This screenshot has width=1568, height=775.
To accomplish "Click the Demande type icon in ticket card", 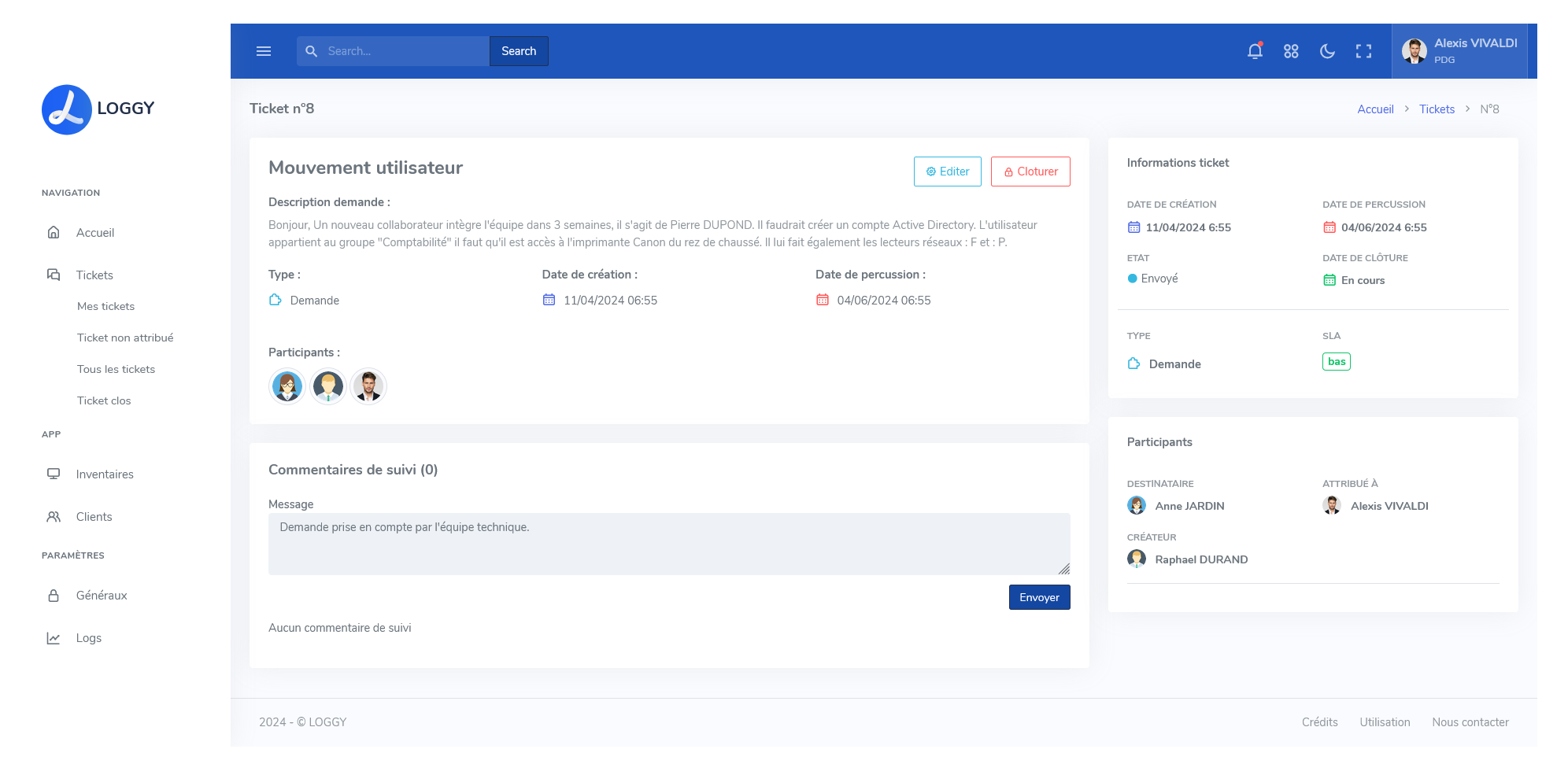I will [x=276, y=300].
